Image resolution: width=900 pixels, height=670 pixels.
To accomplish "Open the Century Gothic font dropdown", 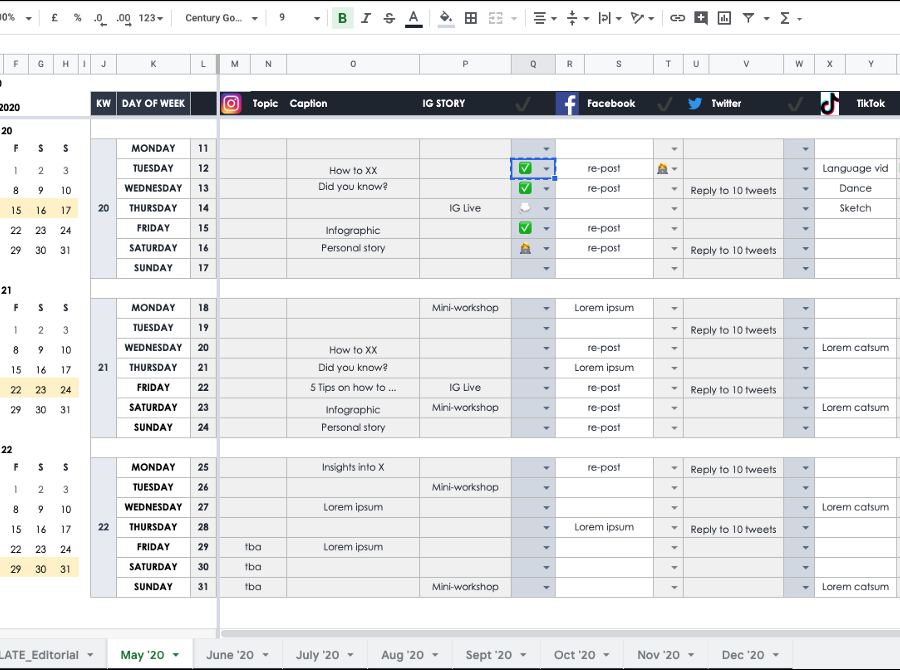I will [x=221, y=18].
